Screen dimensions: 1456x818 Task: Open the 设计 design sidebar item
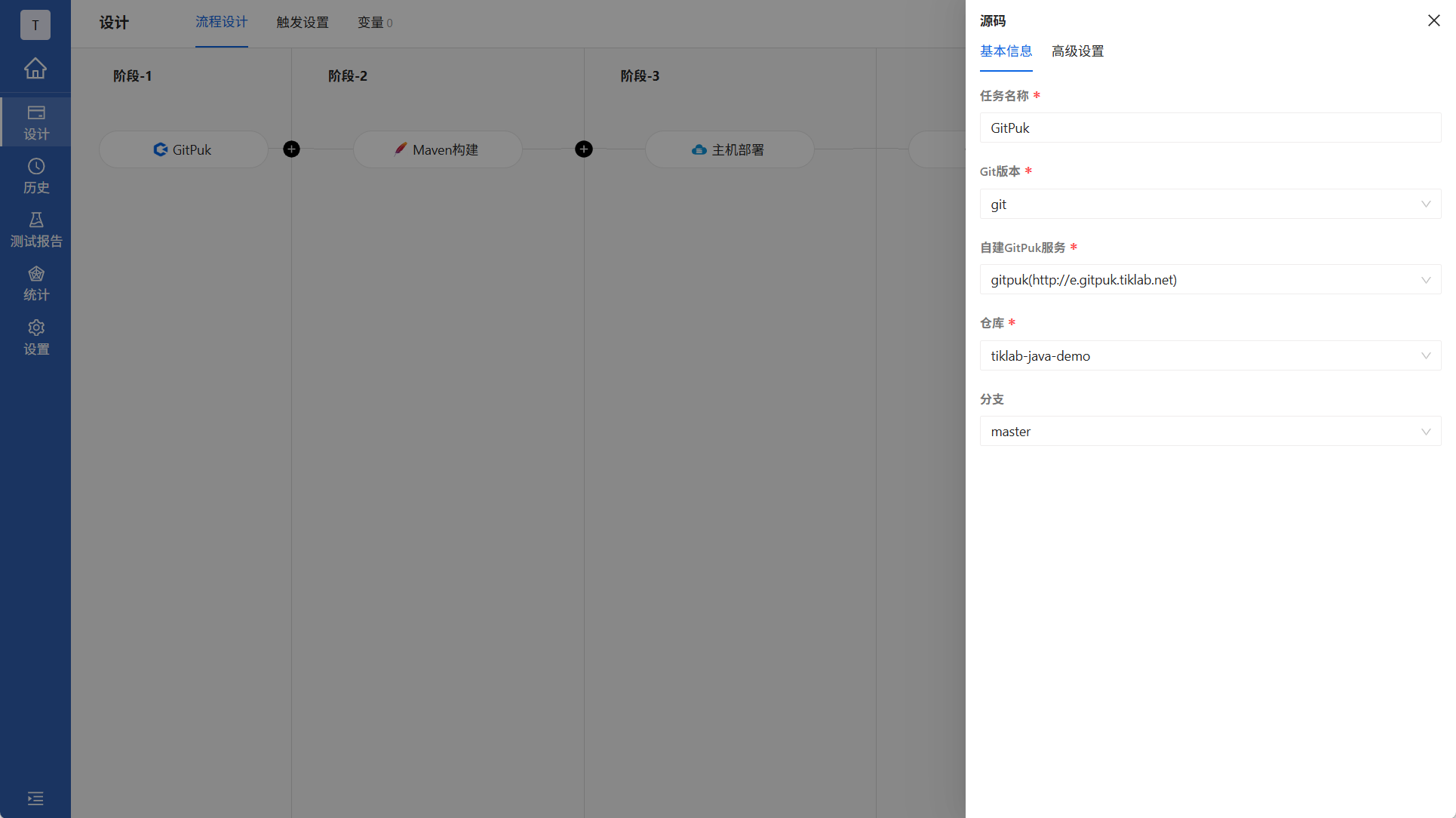click(35, 121)
